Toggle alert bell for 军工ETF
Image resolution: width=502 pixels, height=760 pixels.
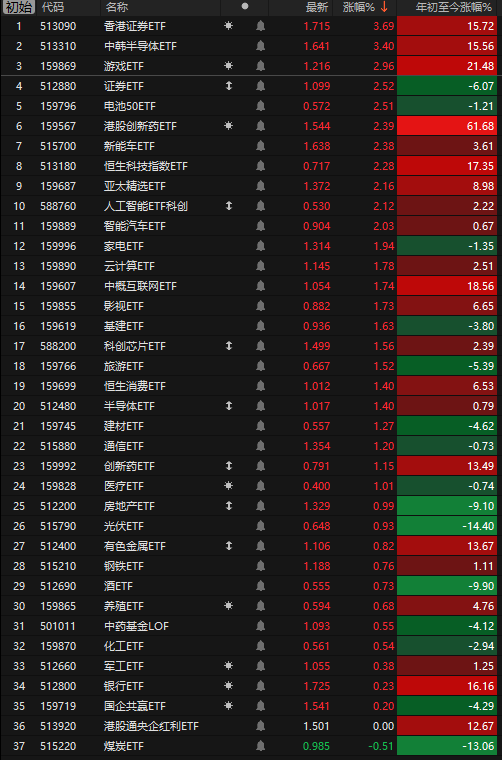(261, 666)
